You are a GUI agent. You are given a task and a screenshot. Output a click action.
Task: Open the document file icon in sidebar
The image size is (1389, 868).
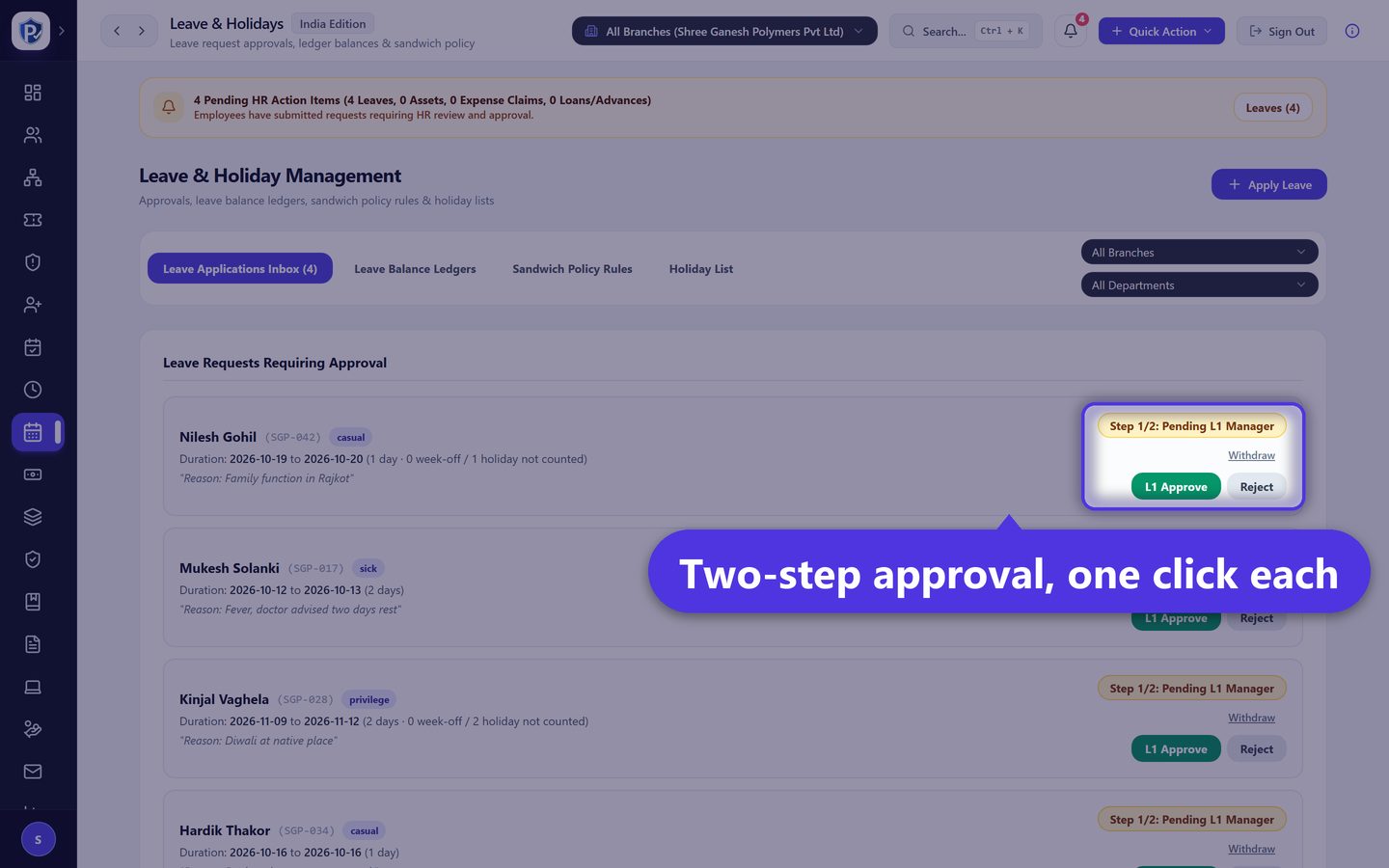click(x=33, y=644)
